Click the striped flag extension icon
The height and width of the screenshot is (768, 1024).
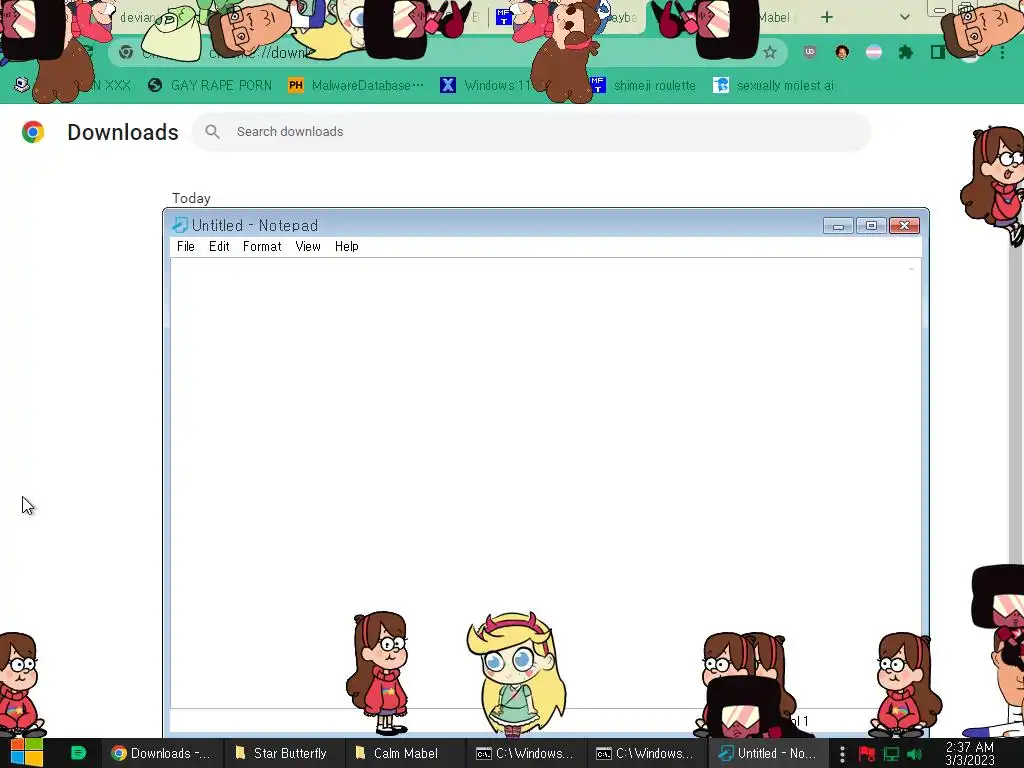coord(874,52)
